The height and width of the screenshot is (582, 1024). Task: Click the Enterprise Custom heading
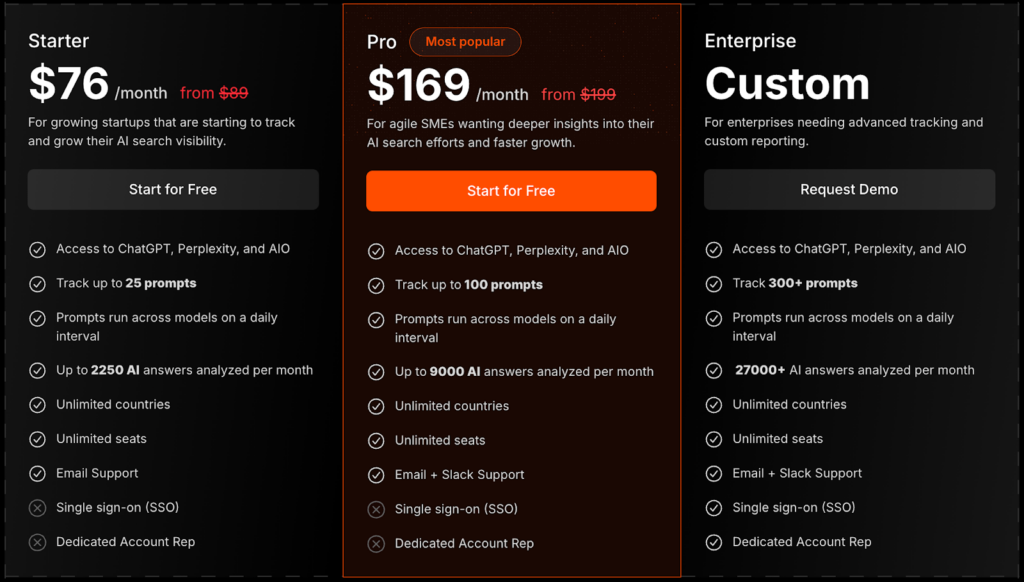click(787, 84)
